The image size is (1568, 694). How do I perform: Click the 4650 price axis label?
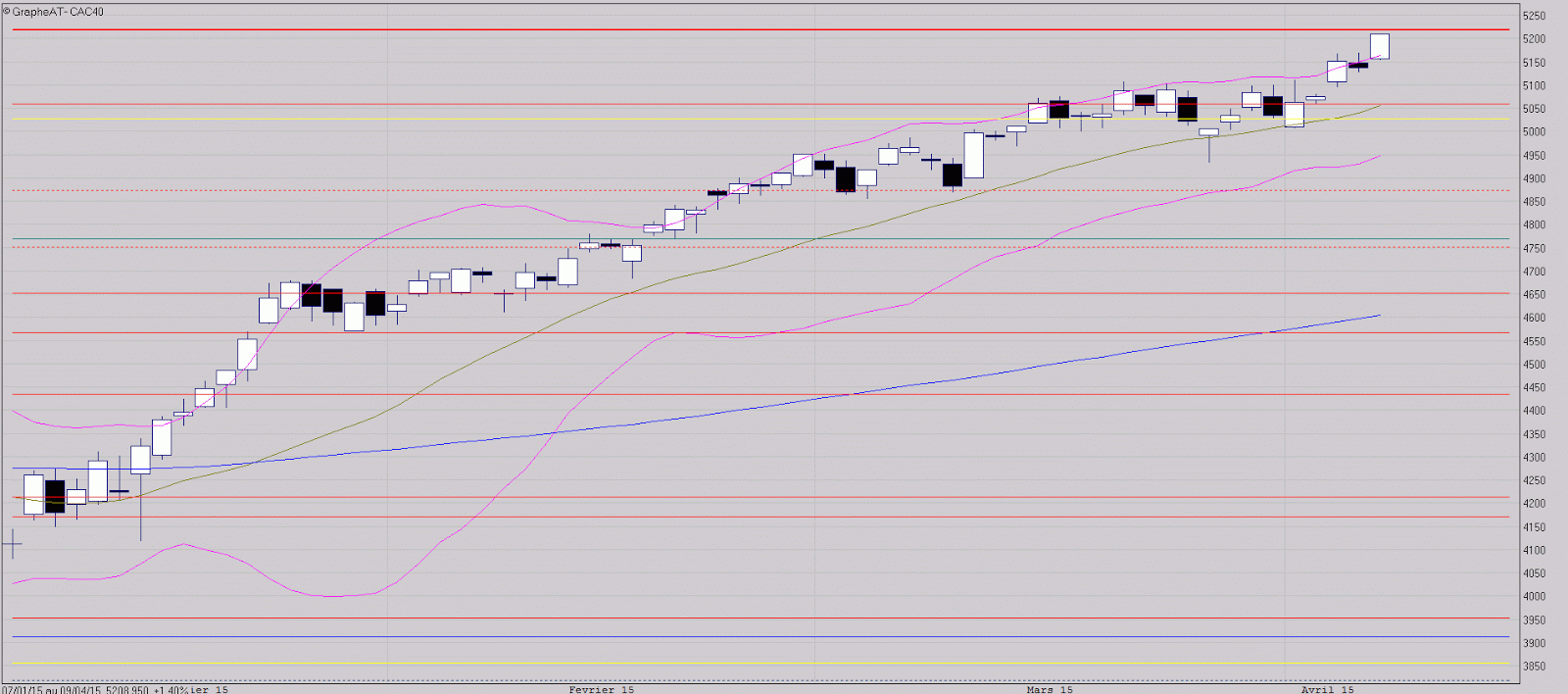(x=1534, y=295)
